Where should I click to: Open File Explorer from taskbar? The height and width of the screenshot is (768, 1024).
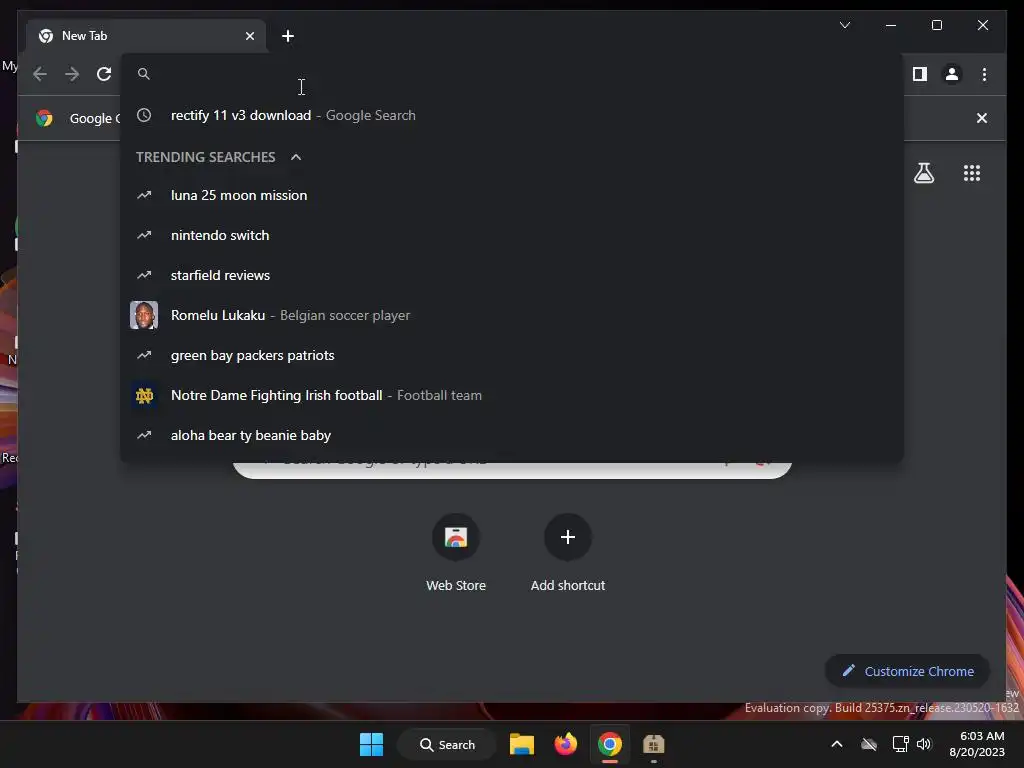point(522,744)
